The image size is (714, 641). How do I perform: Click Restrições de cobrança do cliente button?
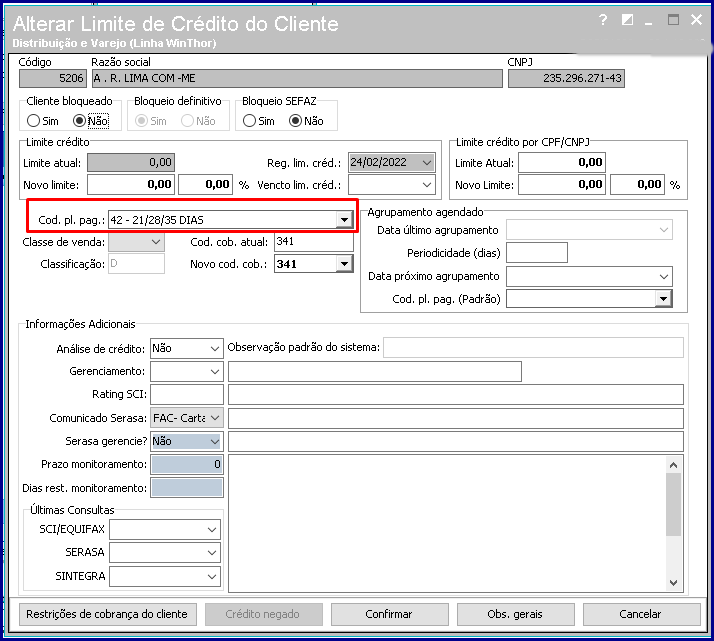(x=107, y=614)
